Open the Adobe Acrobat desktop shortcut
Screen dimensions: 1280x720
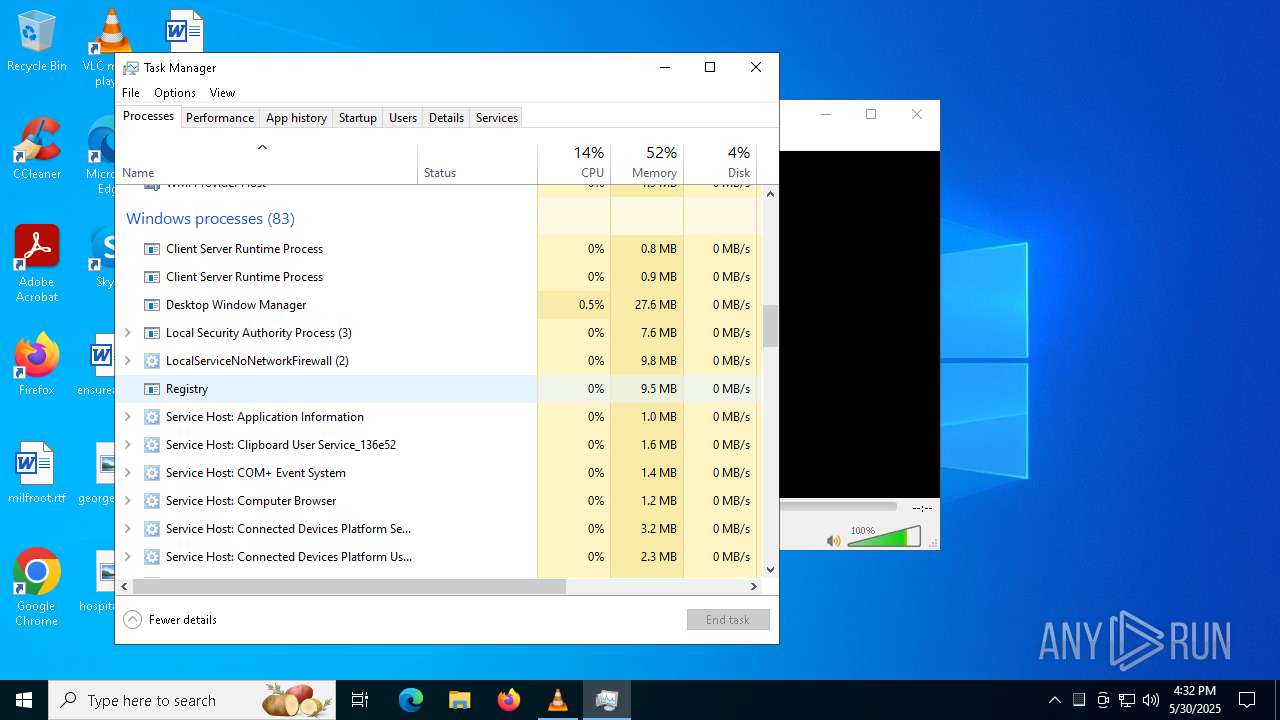[x=36, y=263]
